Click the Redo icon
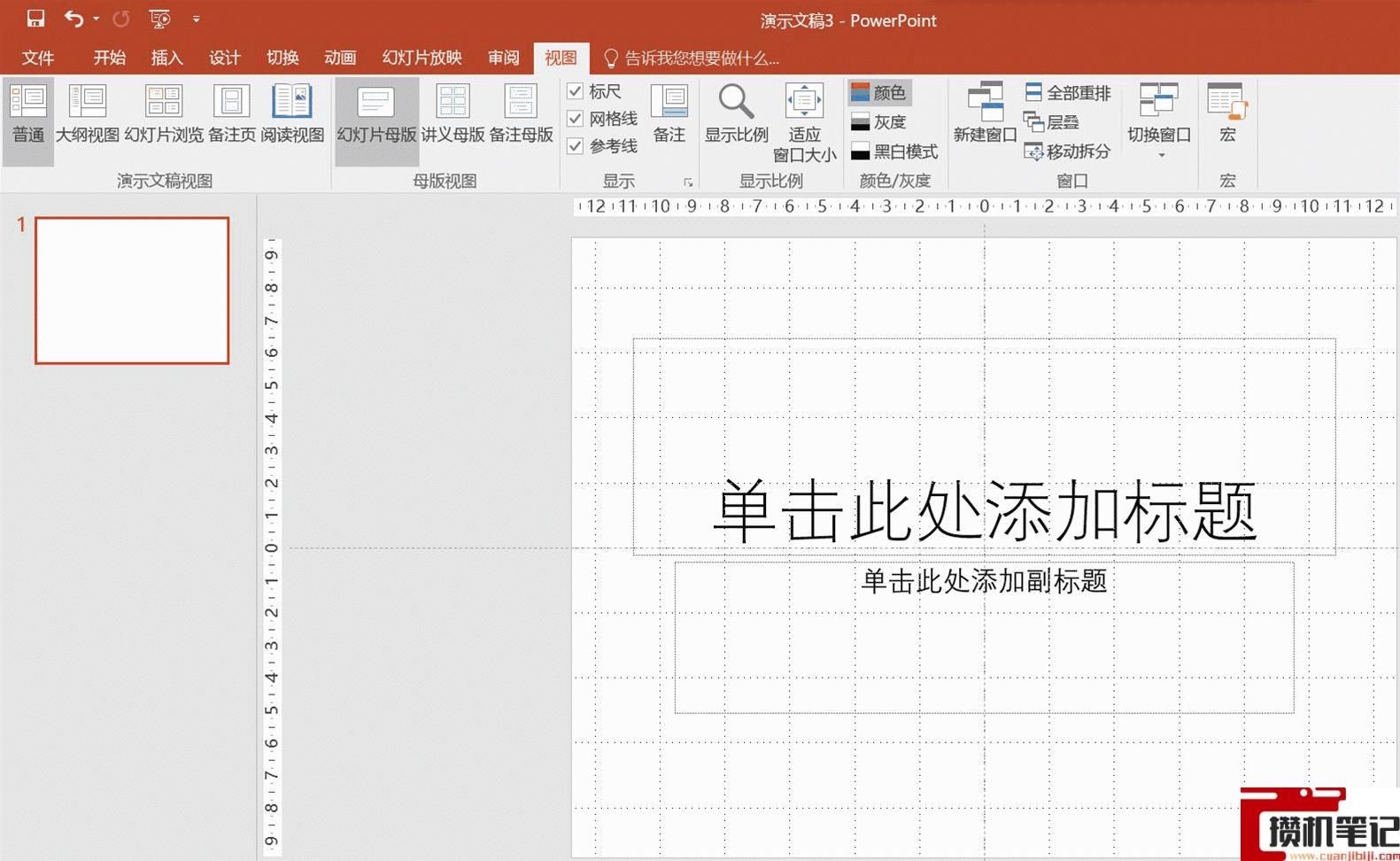This screenshot has width=1400, height=861. [x=121, y=19]
